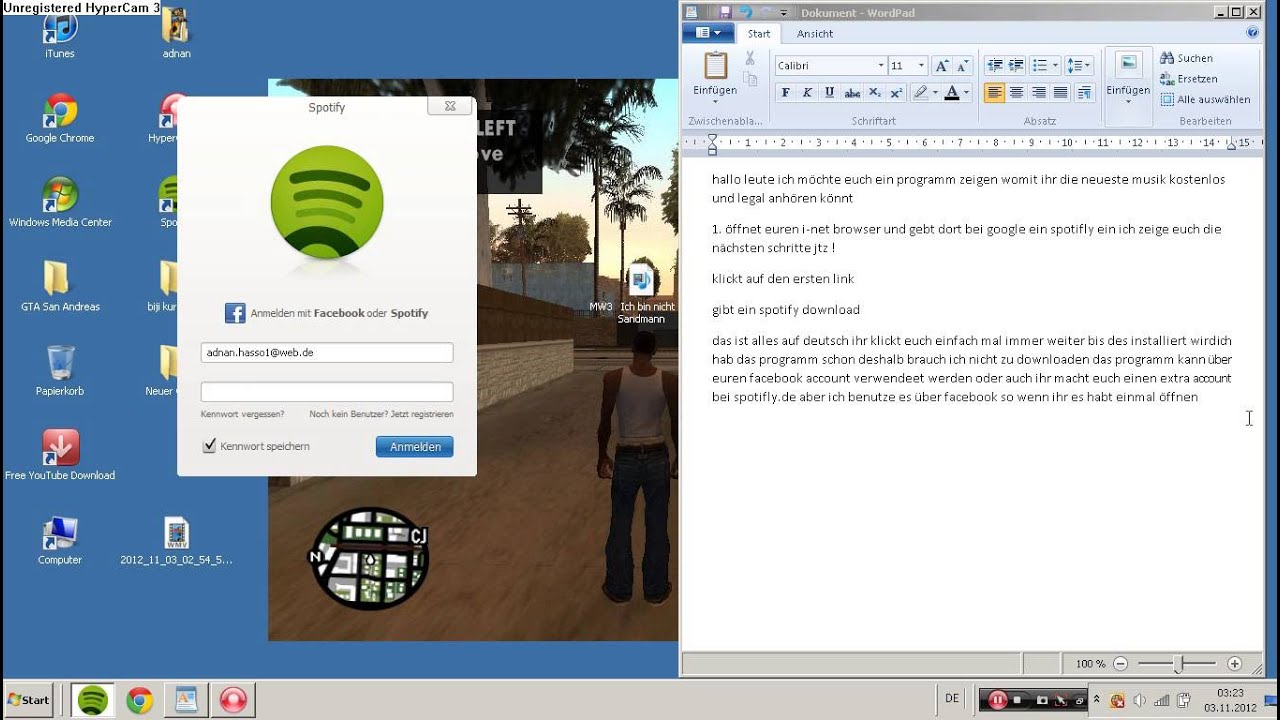Viewport: 1280px width, 720px height.
Task: Click the Save icon in quick access toolbar
Action: point(723,12)
